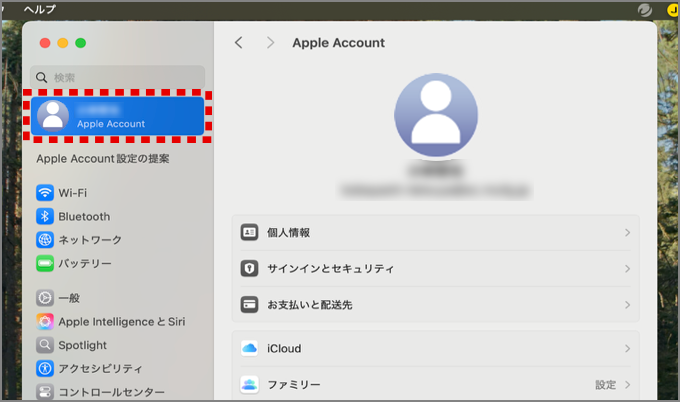Click the back navigation arrow
680x402 pixels.
pyautogui.click(x=239, y=43)
